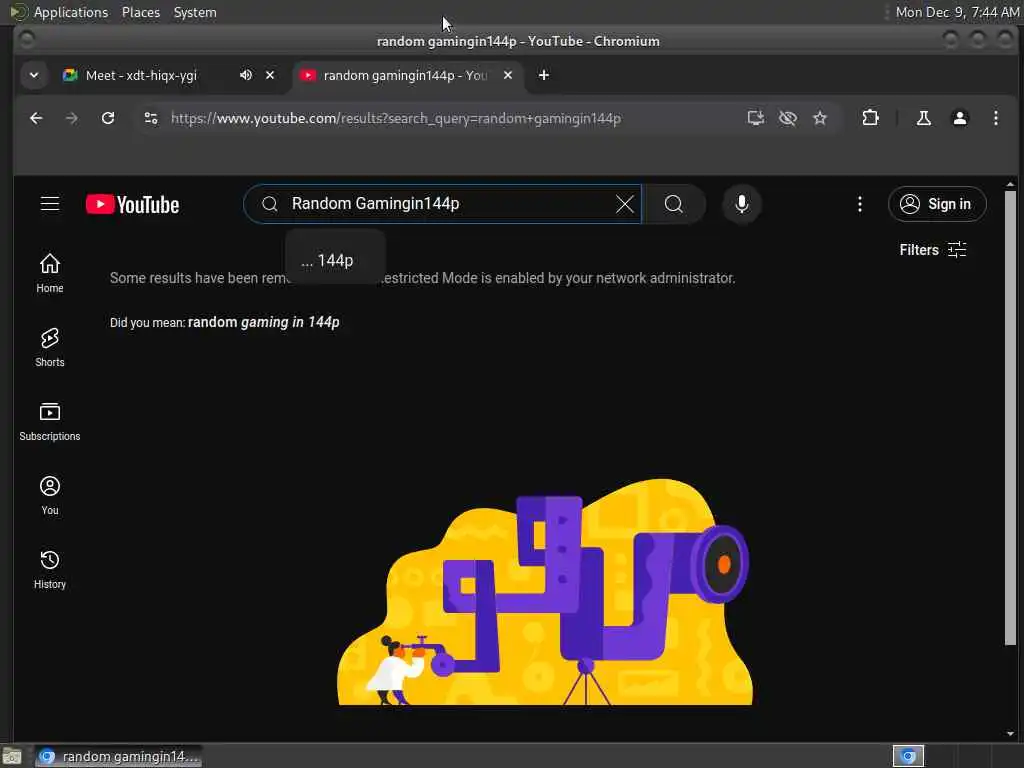The height and width of the screenshot is (768, 1024).
Task: Open the tab search dropdown chevron
Action: coord(34,75)
